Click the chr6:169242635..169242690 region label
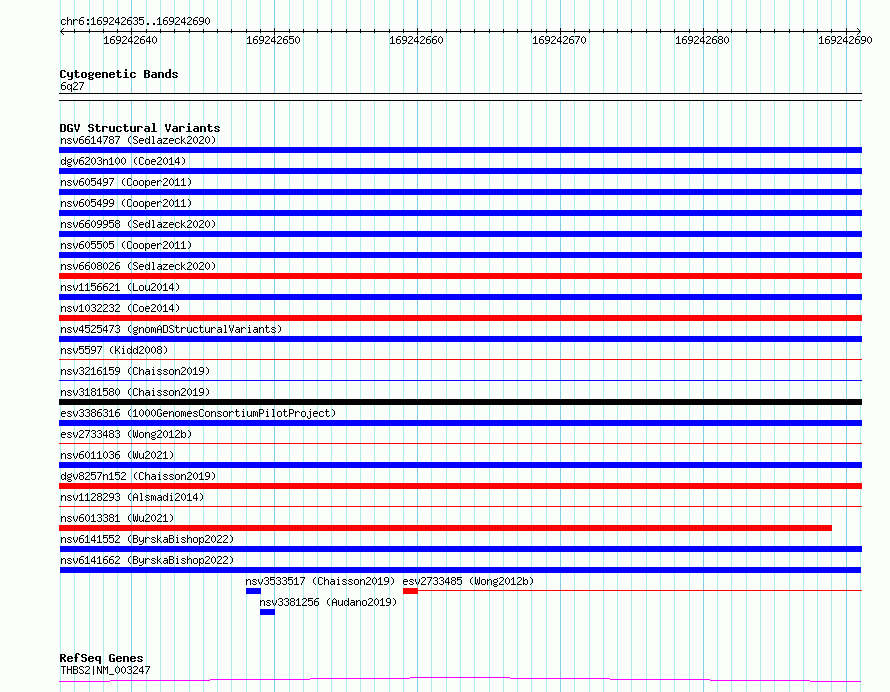Image resolution: width=890 pixels, height=692 pixels. coord(135,21)
